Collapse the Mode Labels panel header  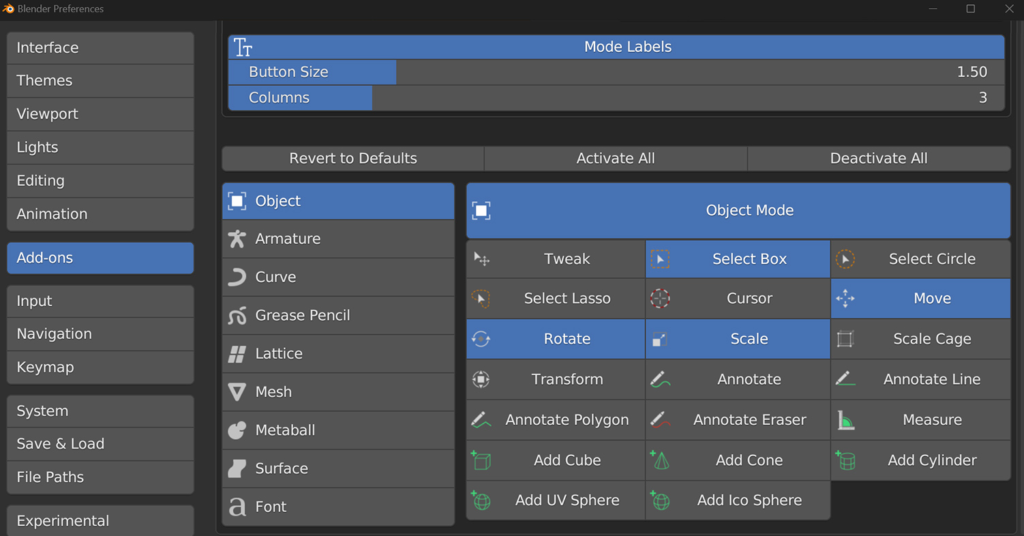tap(616, 47)
